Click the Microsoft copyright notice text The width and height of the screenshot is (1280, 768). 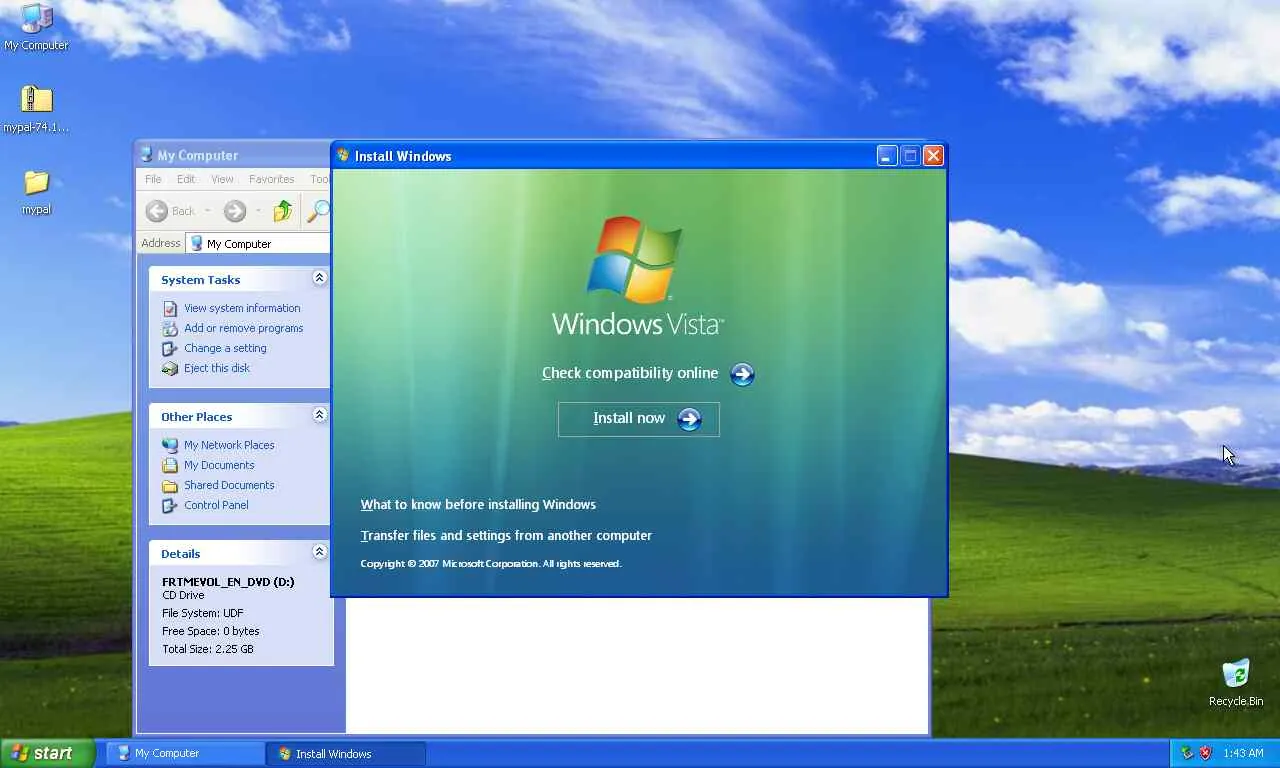point(491,564)
